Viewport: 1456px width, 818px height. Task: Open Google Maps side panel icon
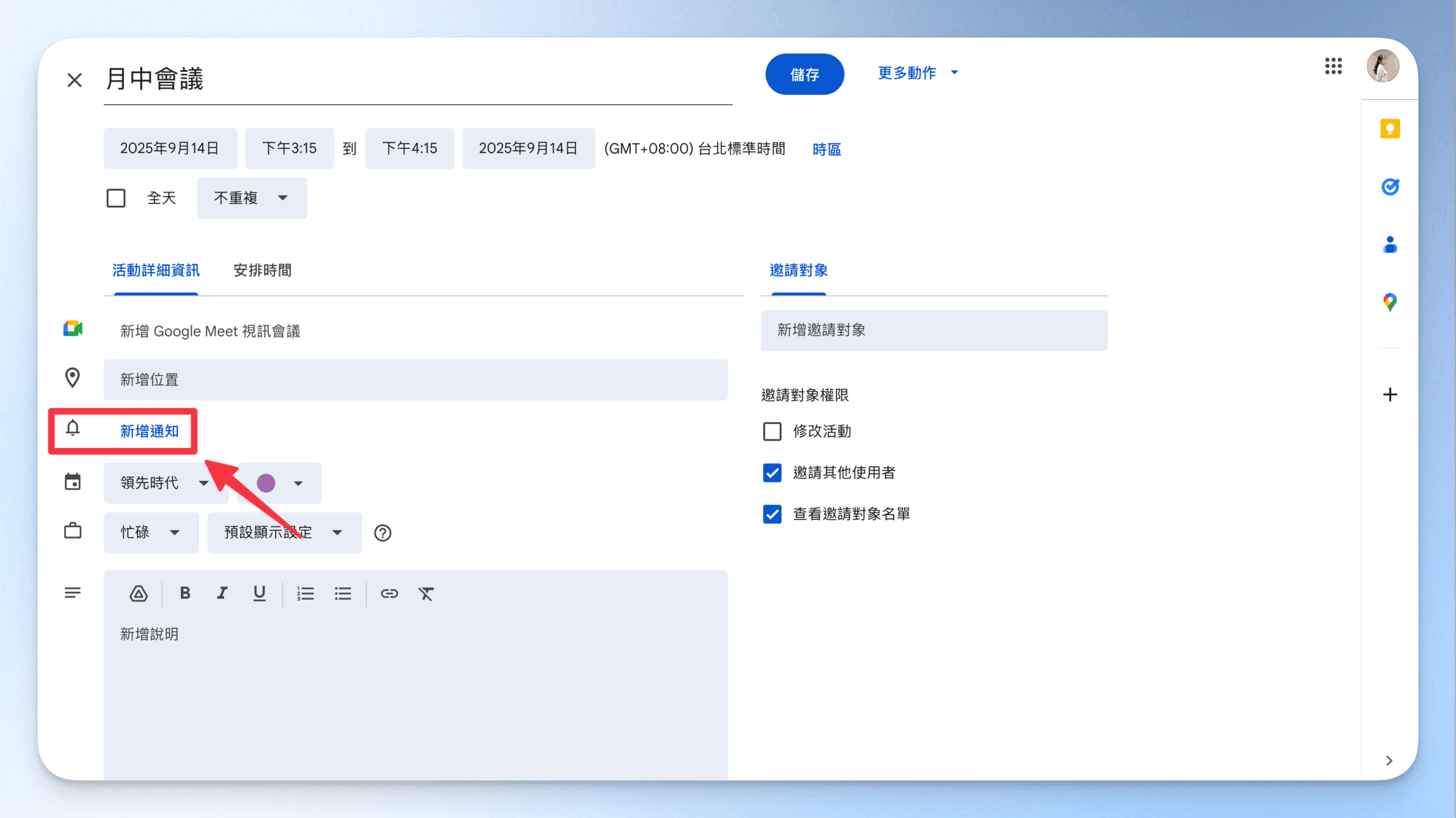click(1389, 302)
